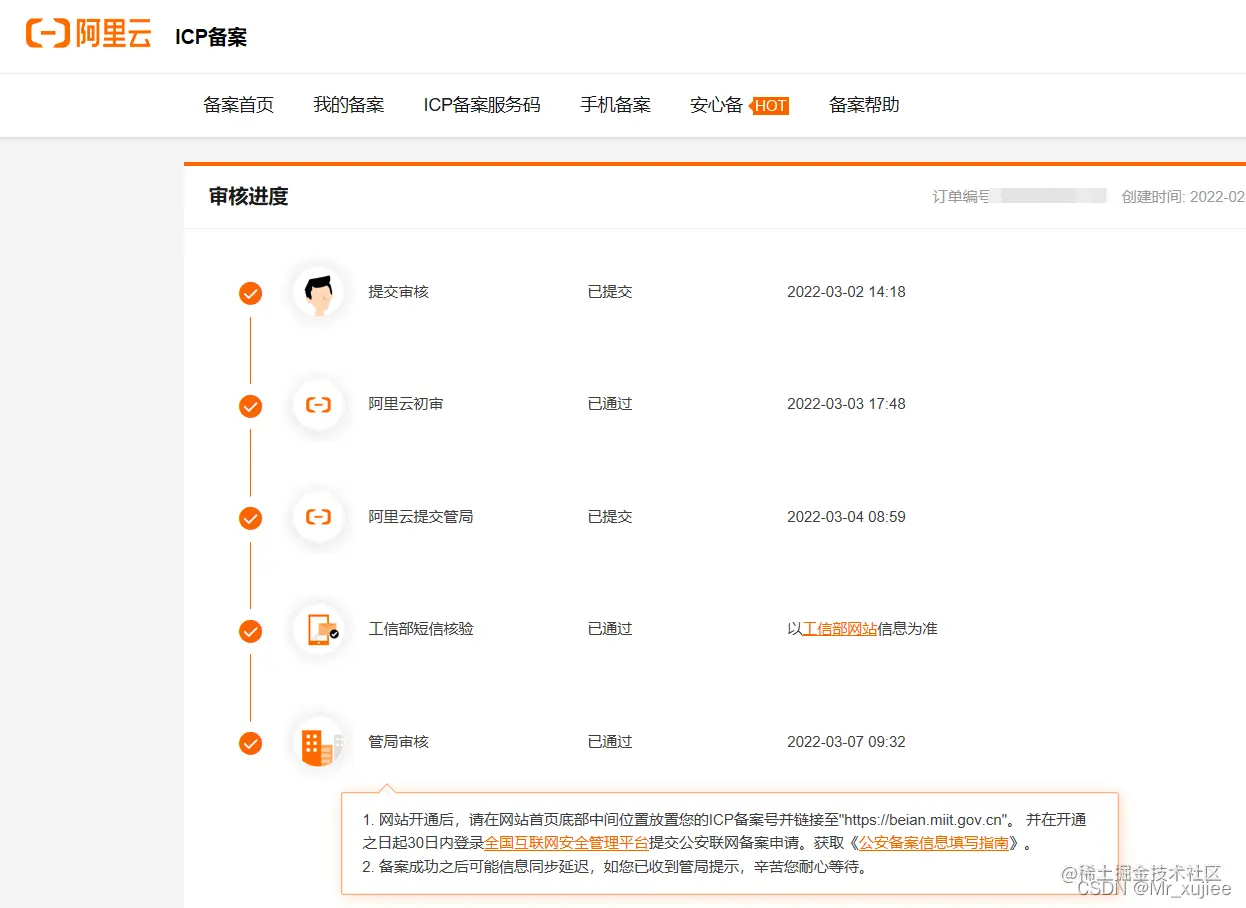Click the Alibaba Cloud icon beside 阿里云初审
The width and height of the screenshot is (1246, 908).
click(x=318, y=405)
